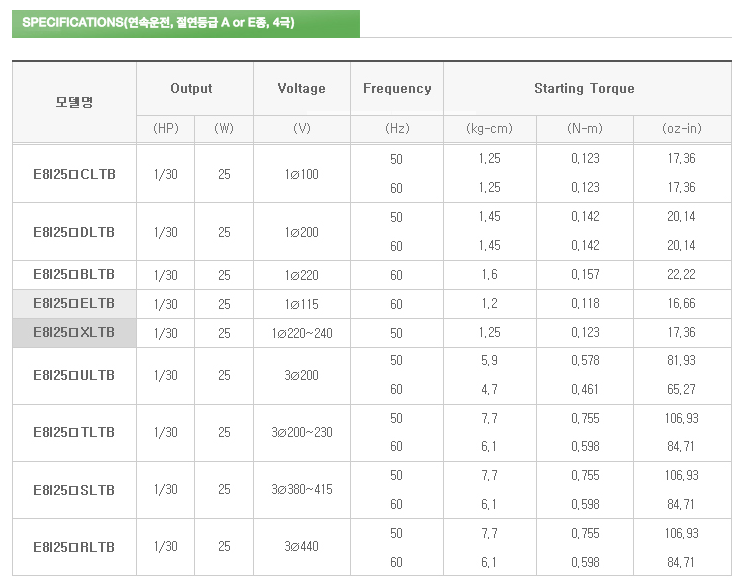Click the 3ø380~415 voltage cell
747x585 pixels.
point(301,490)
